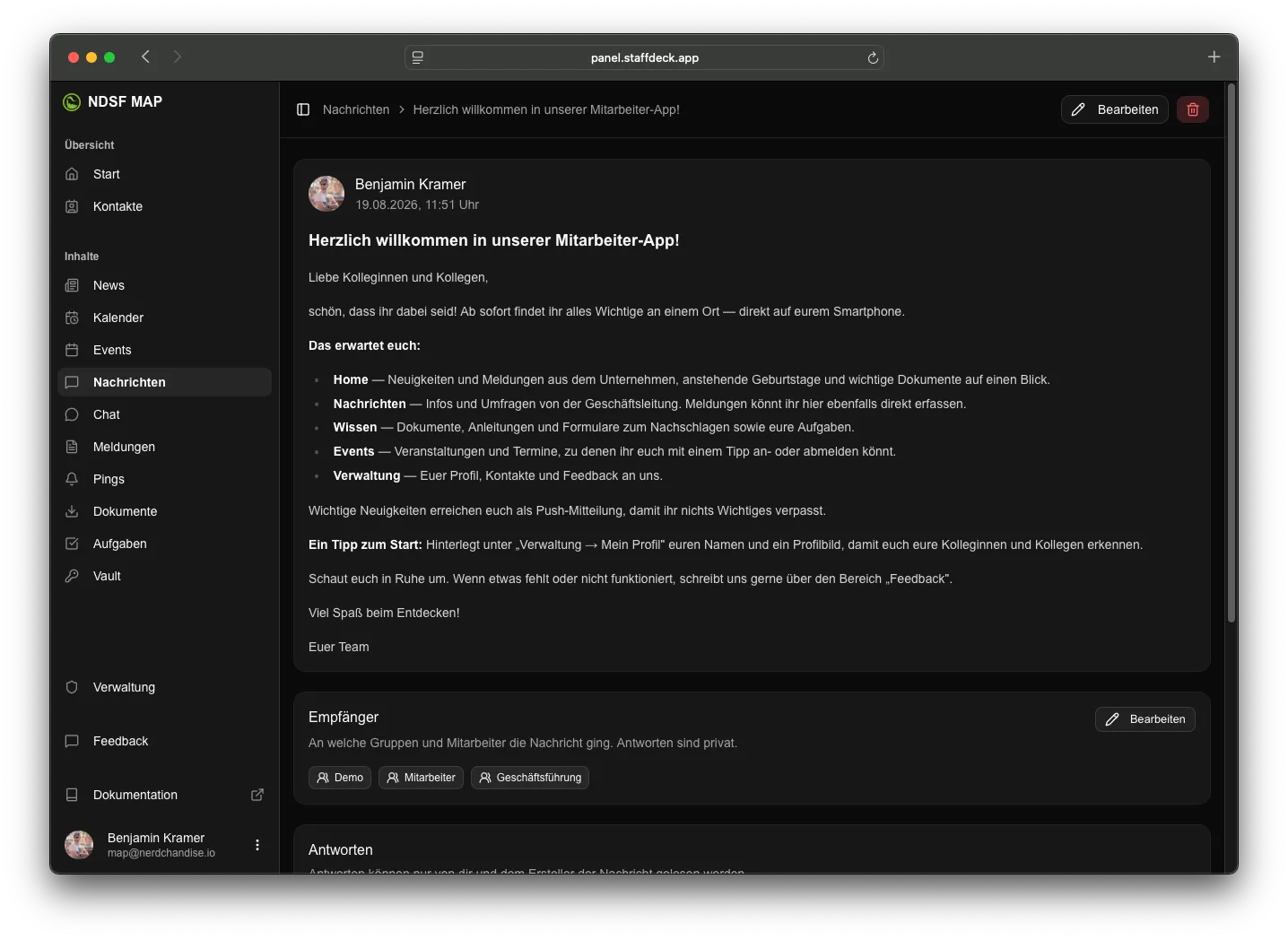Open the Kalender page
The width and height of the screenshot is (1288, 940).
tap(165, 318)
